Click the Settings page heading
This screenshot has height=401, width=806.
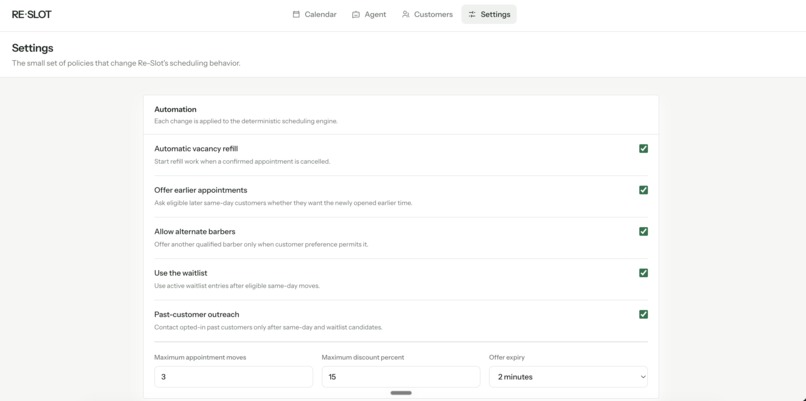pyautogui.click(x=32, y=48)
